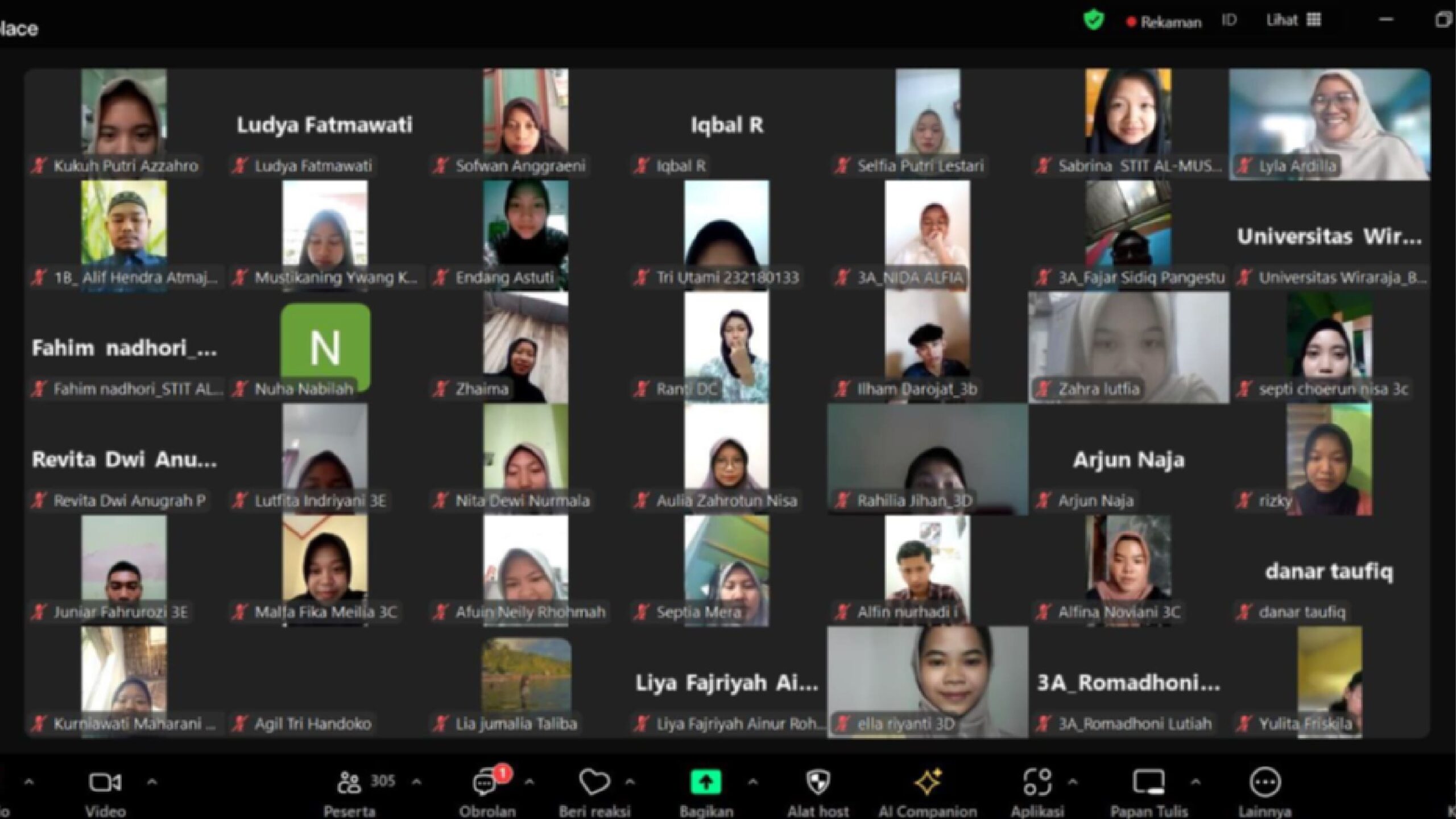Click the Beri reaksi heart icon
Screen dimensions: 1456x819
click(x=594, y=783)
